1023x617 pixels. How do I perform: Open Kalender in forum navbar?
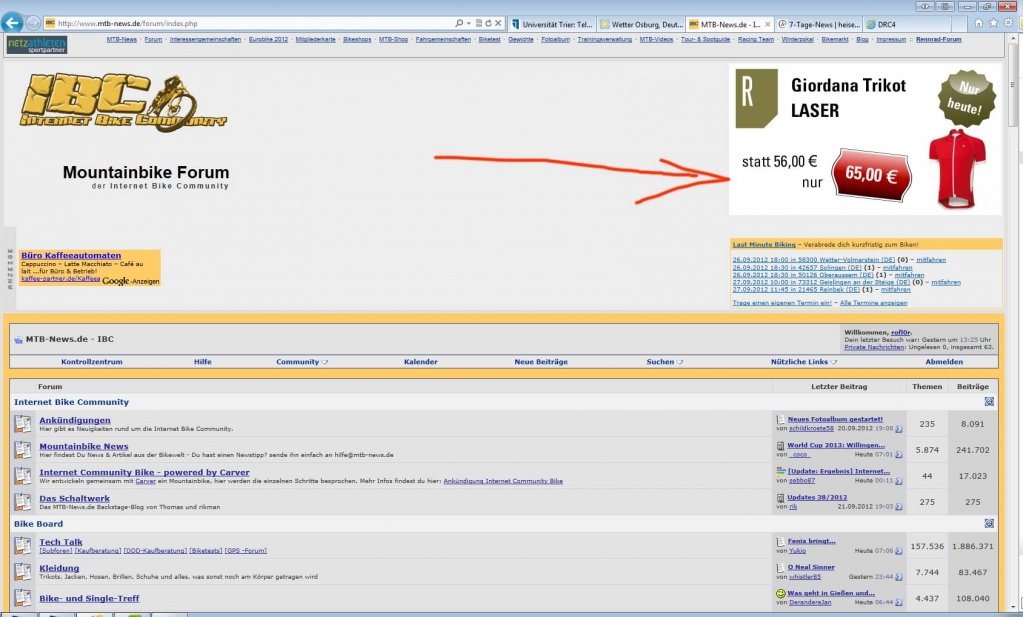(421, 362)
